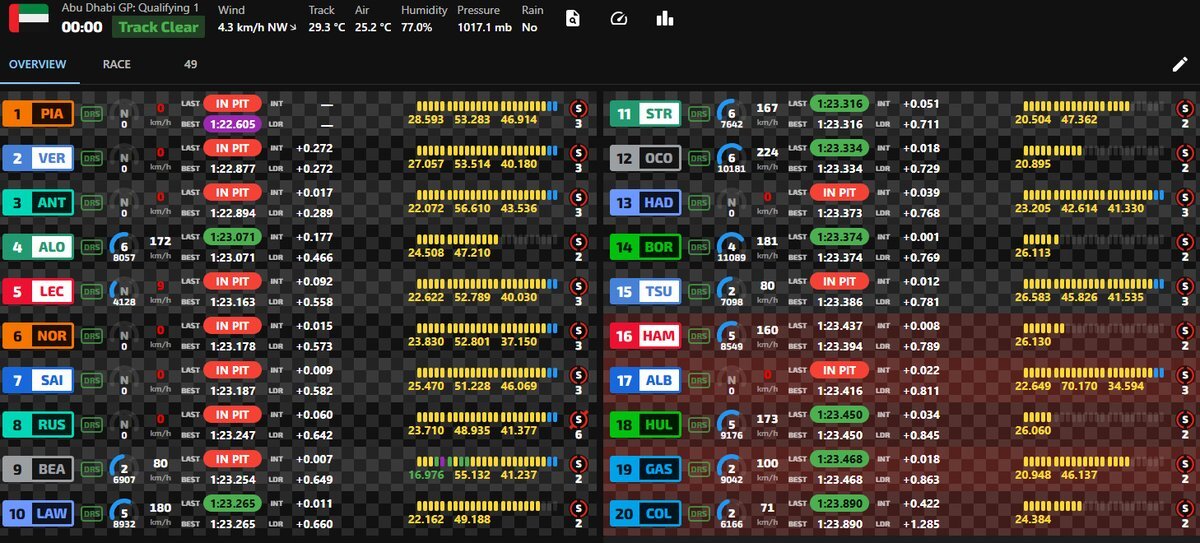Click green last lap 1:23.316 badge
The width and height of the screenshot is (1200, 543).
840,103
